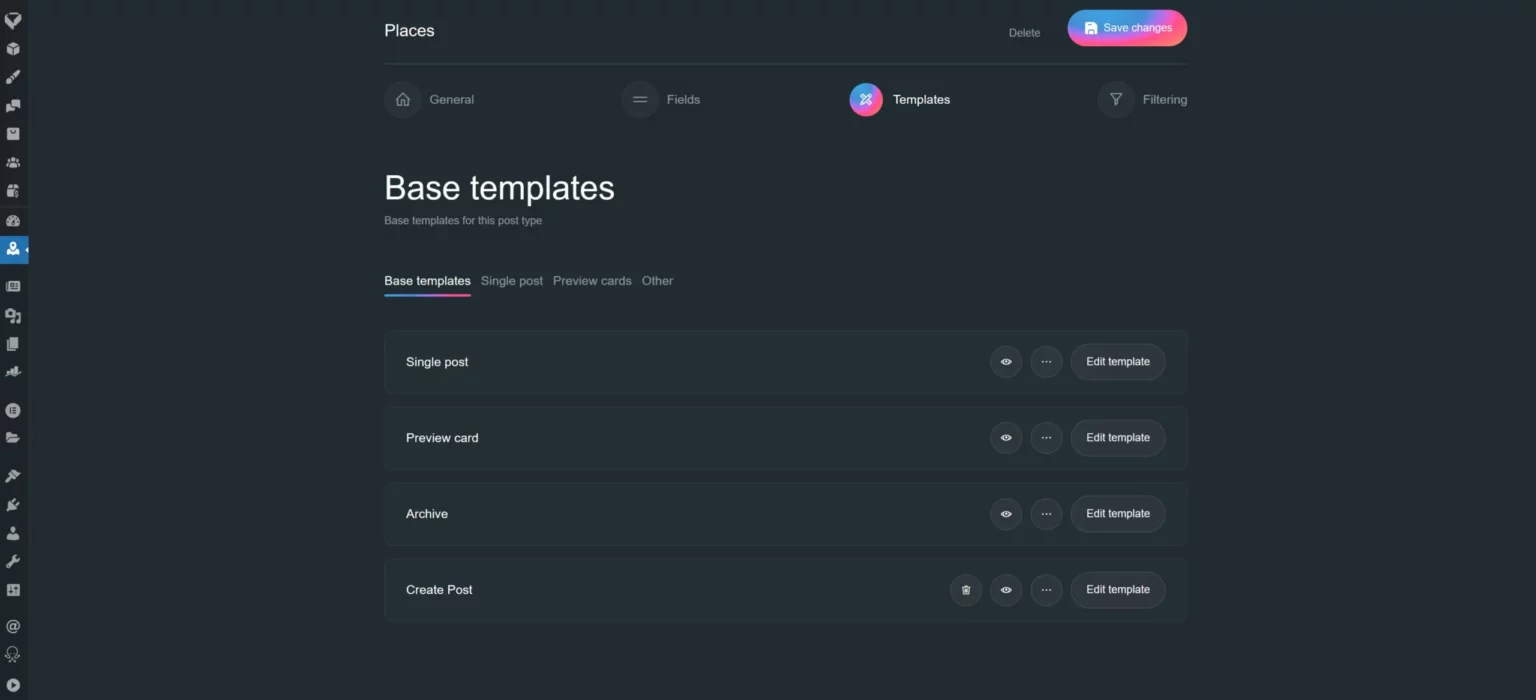The image size is (1536, 700).
Task: Click the paintbrush icon in left sidebar
Action: pos(13,77)
